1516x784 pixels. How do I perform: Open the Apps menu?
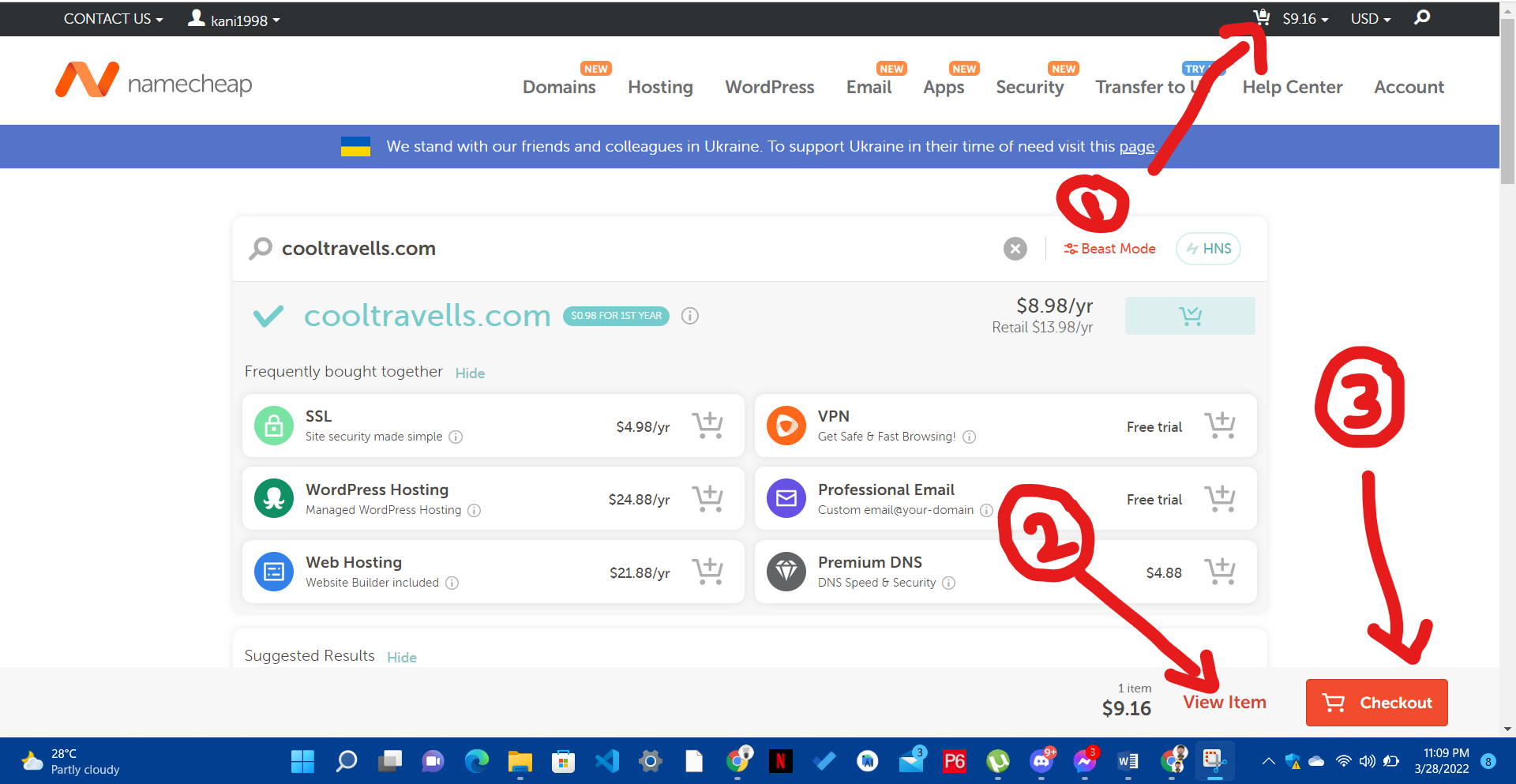(x=944, y=87)
